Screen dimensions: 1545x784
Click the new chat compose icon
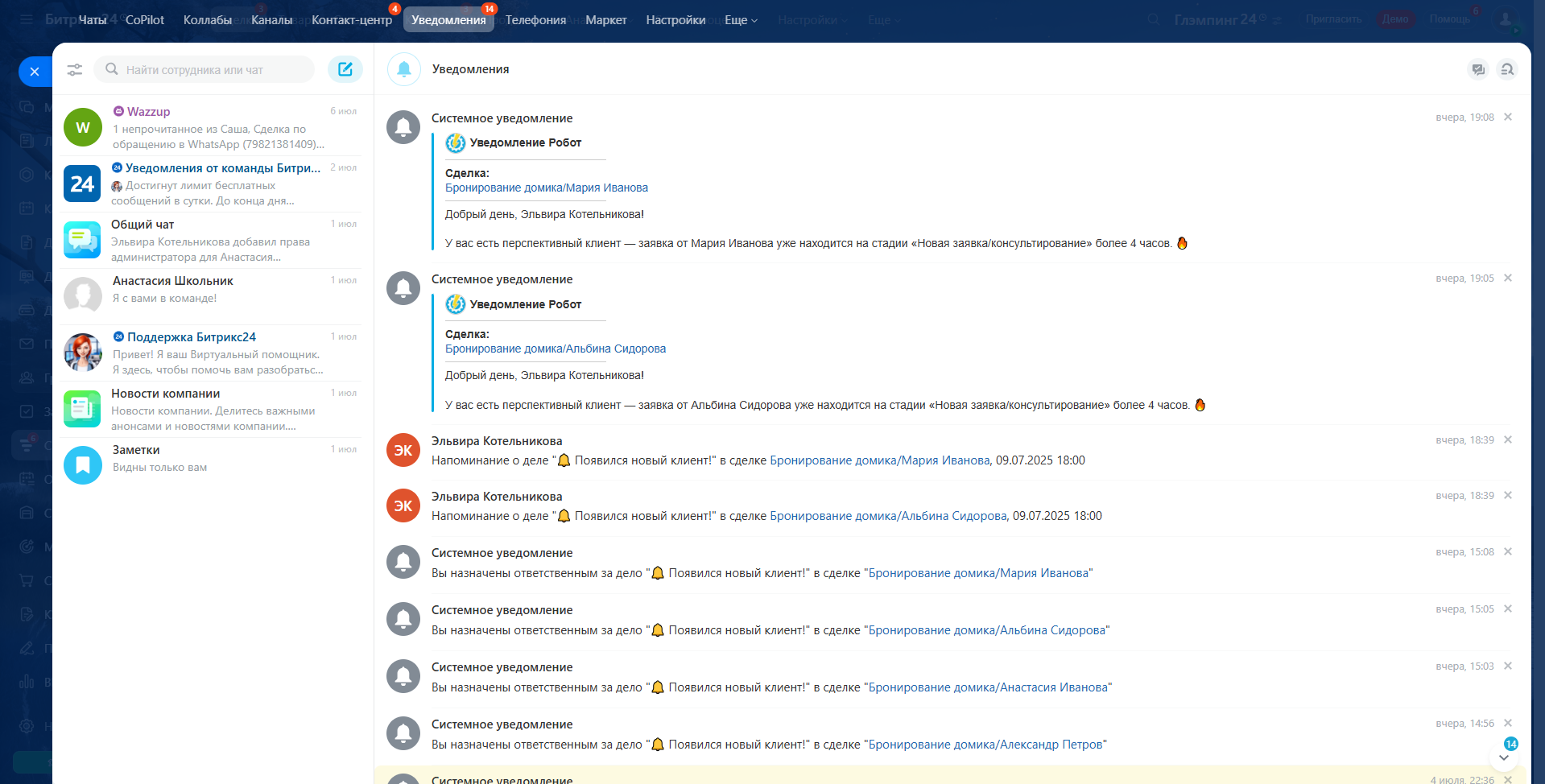point(345,69)
